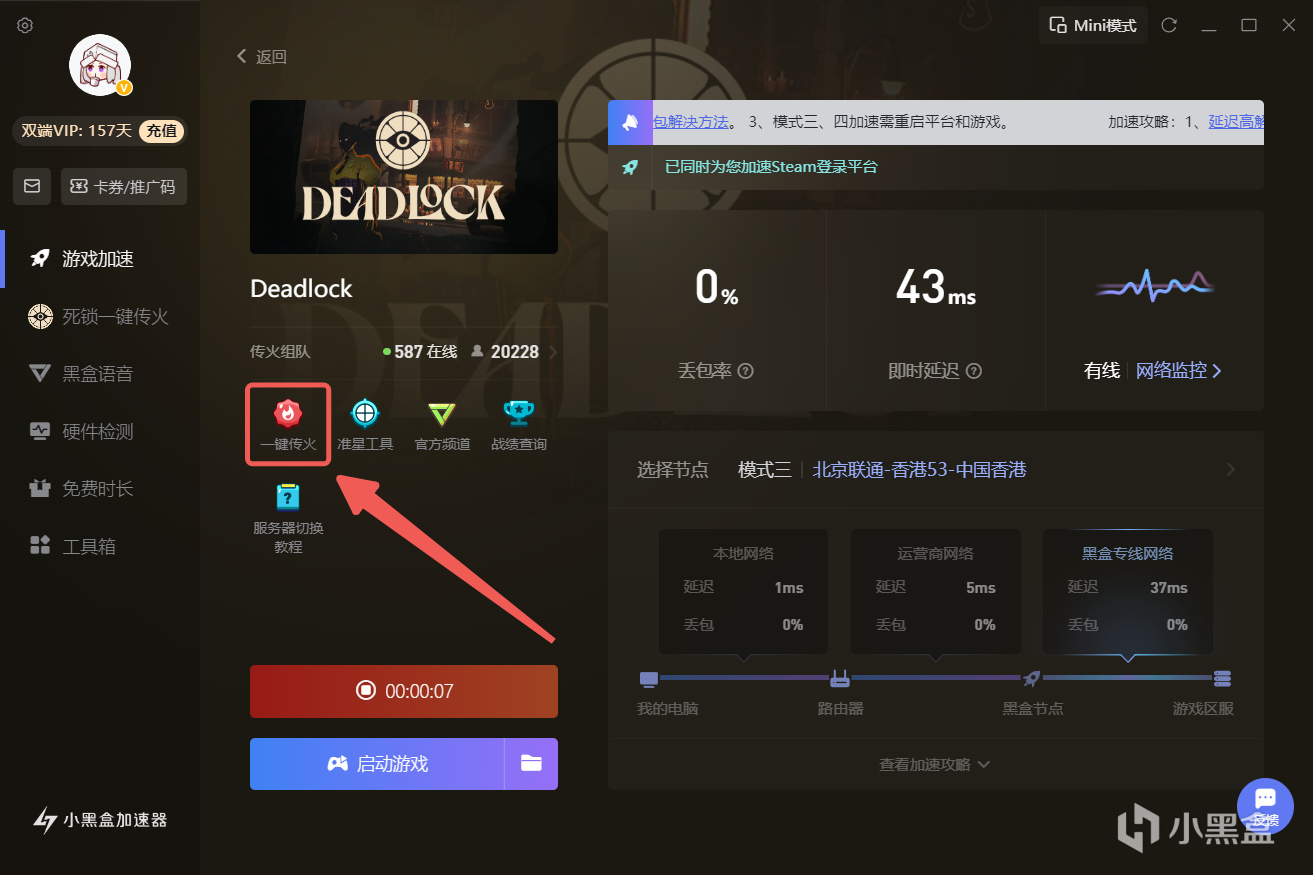Click the 充值 recharge button

pyautogui.click(x=162, y=130)
